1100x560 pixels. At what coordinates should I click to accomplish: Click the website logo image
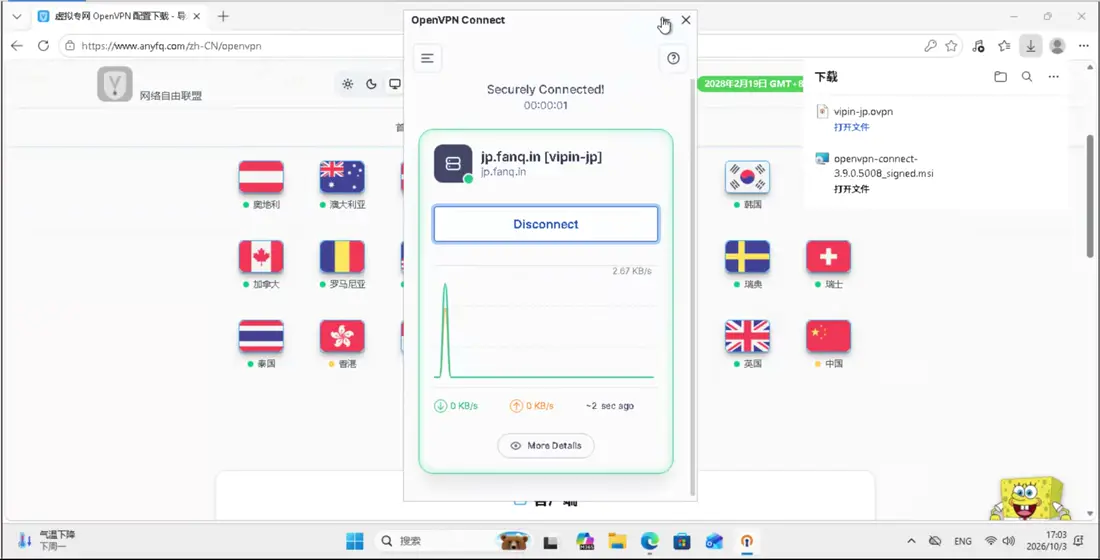point(114,84)
